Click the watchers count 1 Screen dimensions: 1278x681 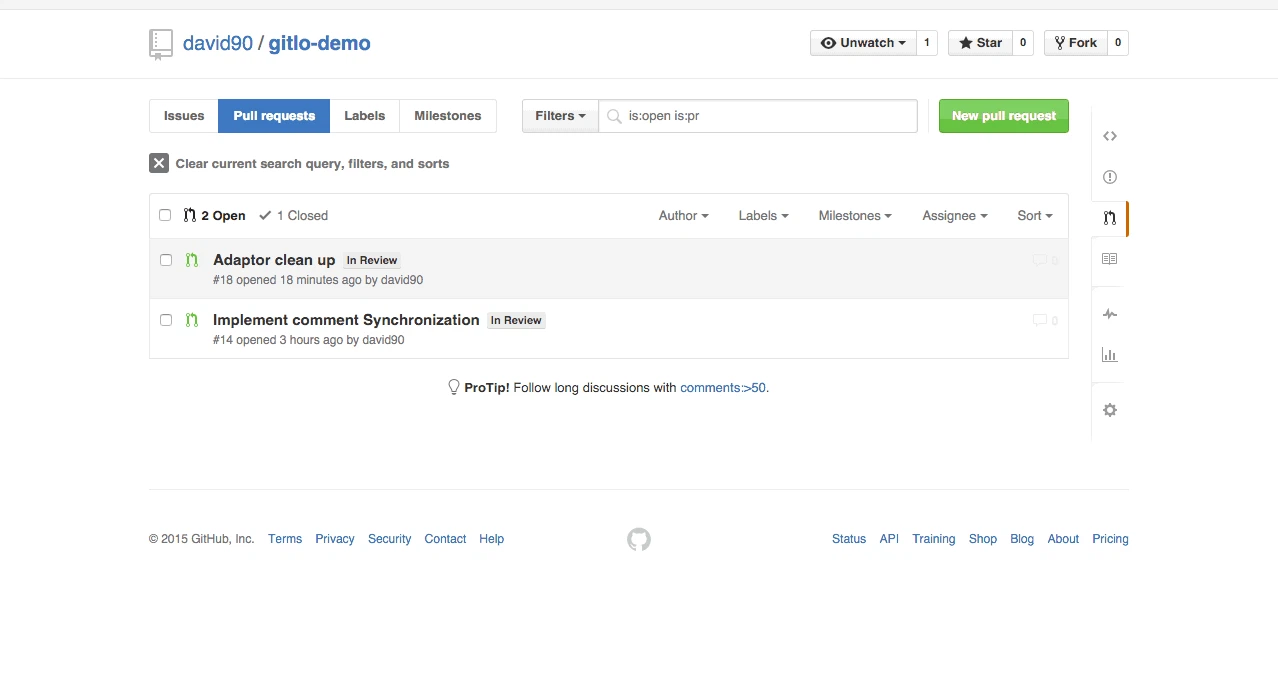(x=927, y=43)
